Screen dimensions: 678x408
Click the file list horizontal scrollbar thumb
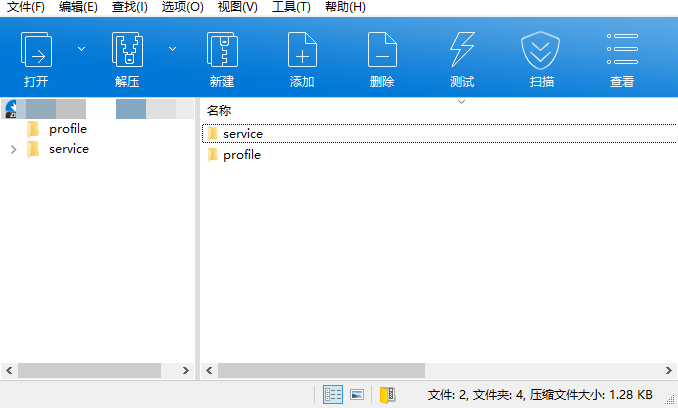(x=321, y=370)
